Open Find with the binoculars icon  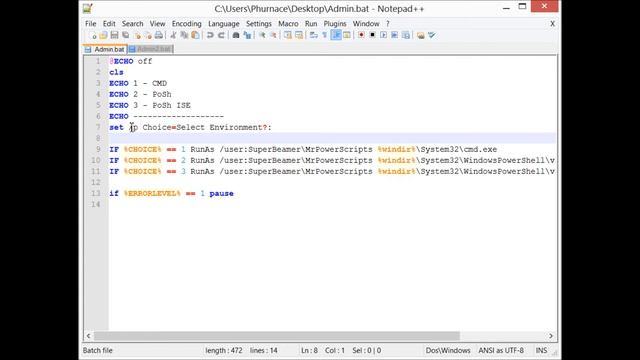tap(236, 36)
